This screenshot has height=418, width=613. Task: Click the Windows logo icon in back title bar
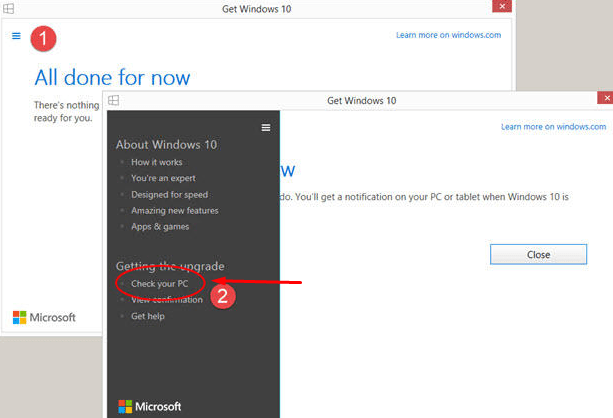point(9,9)
